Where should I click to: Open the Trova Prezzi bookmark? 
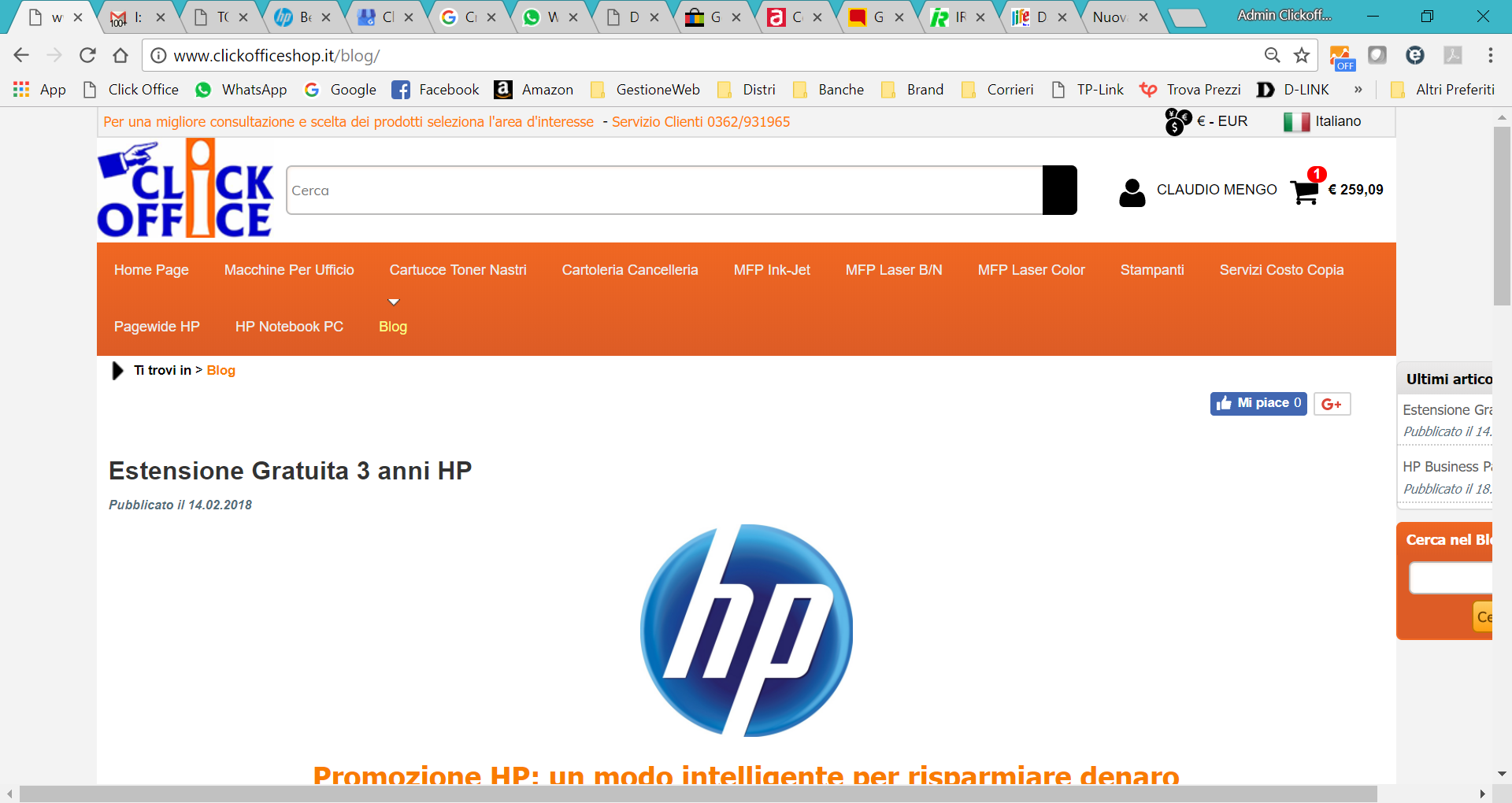coord(1190,90)
